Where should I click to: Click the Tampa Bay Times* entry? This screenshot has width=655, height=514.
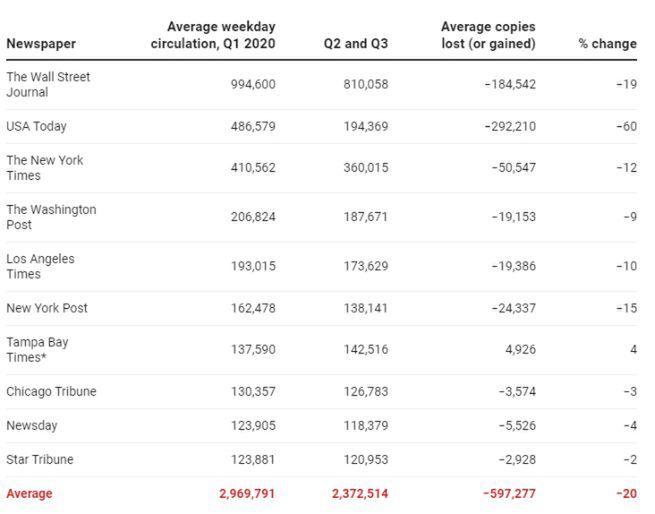point(37,350)
